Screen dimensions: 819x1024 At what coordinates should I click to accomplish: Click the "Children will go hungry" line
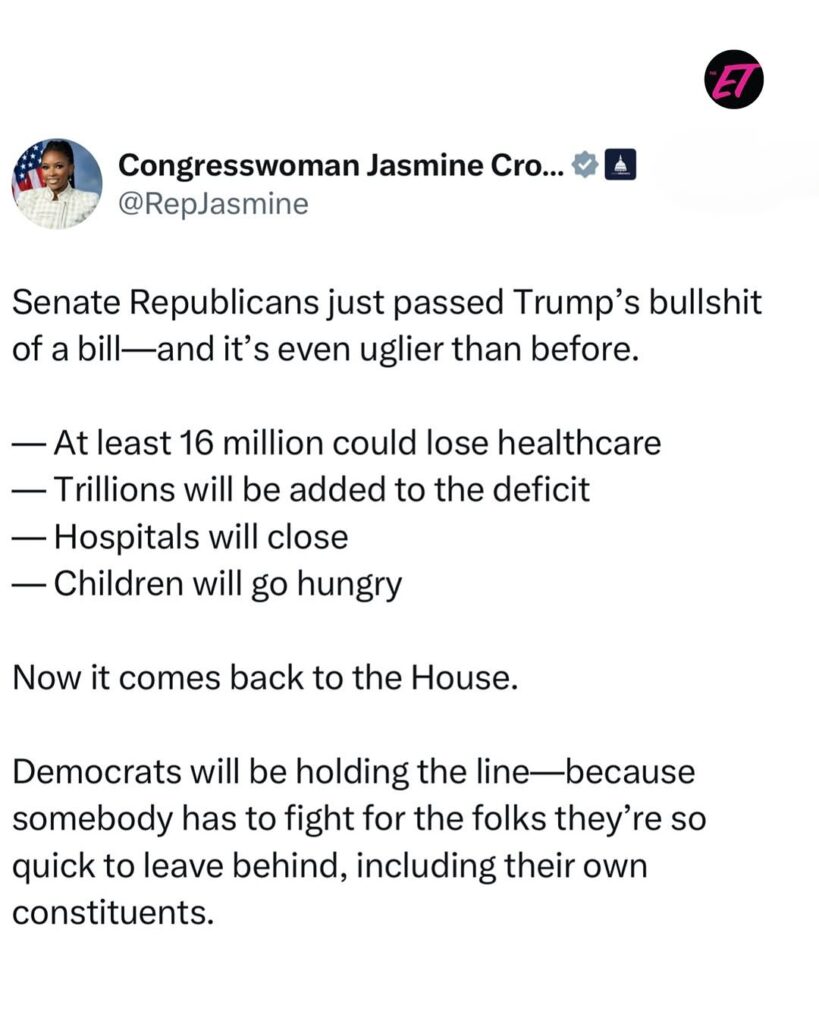coord(227,583)
